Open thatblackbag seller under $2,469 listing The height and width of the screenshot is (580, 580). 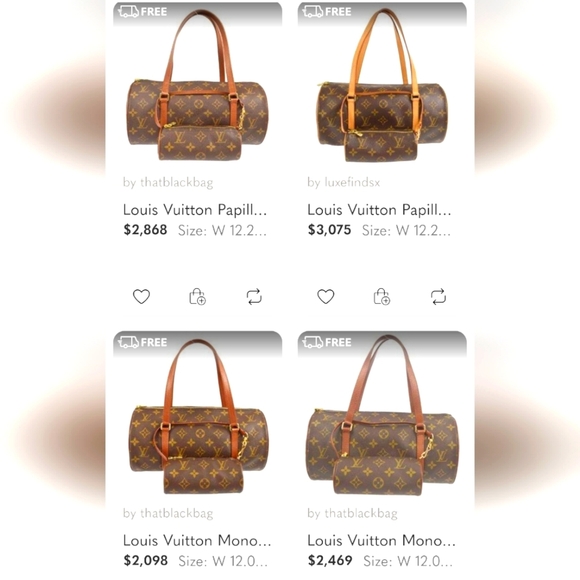point(352,513)
